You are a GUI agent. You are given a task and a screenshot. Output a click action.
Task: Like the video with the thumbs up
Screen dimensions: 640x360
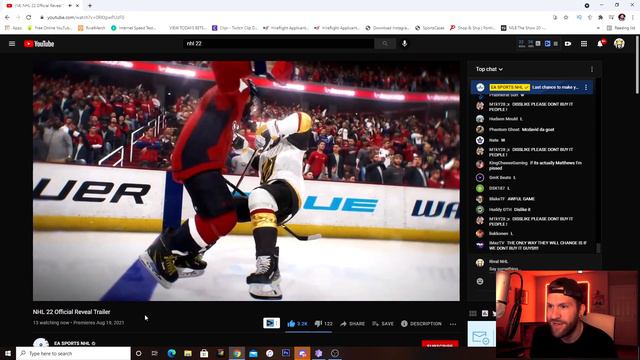pyautogui.click(x=298, y=324)
